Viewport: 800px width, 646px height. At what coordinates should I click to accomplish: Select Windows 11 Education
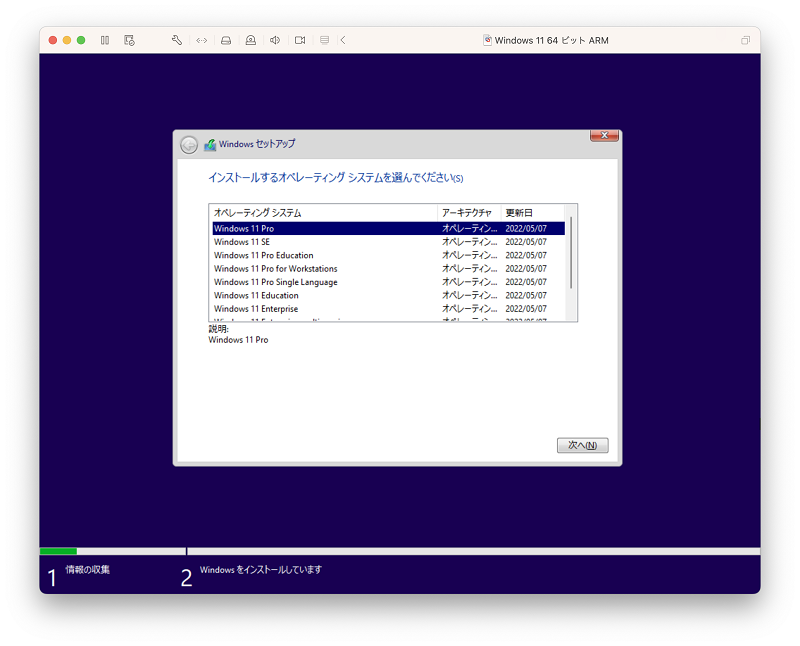tap(388, 295)
